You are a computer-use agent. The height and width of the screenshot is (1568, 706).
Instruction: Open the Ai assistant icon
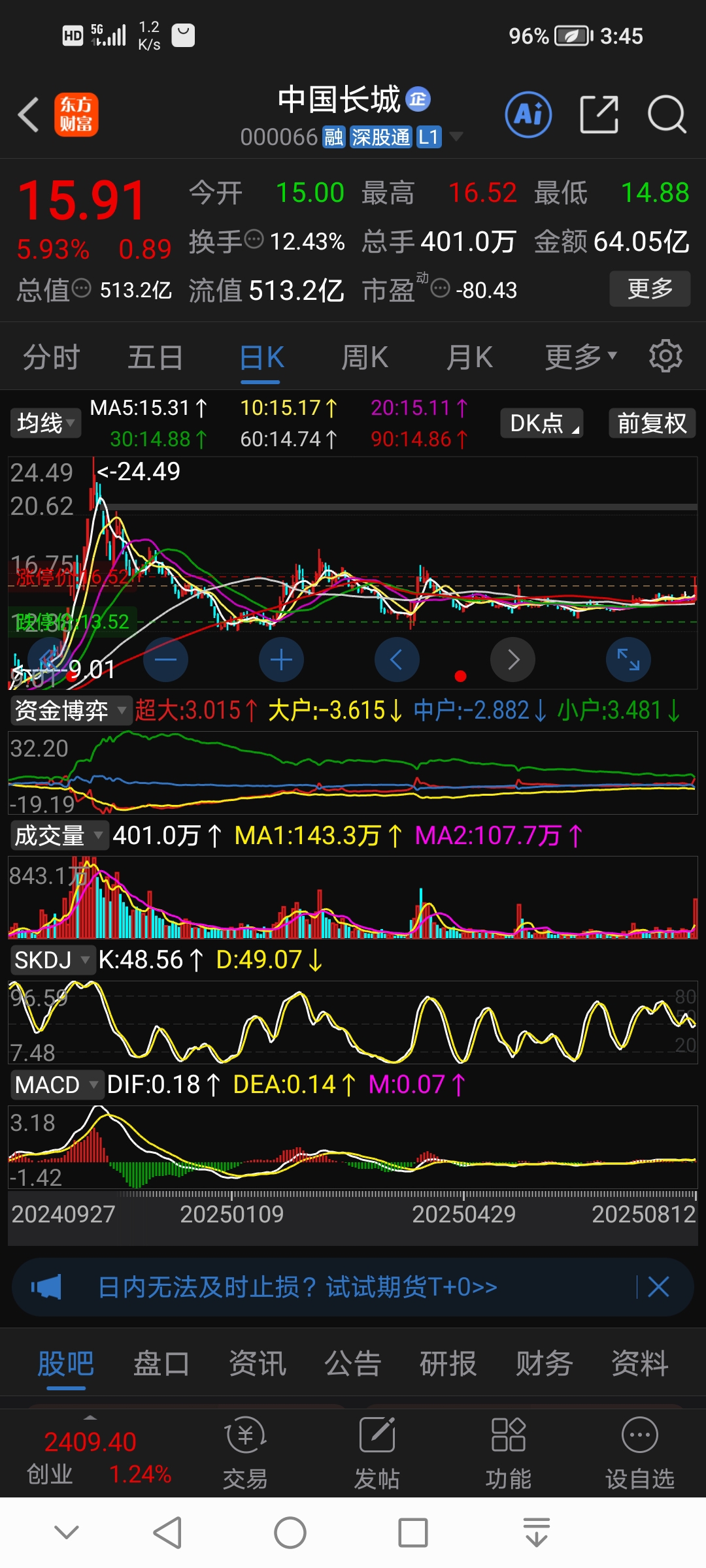pos(528,115)
